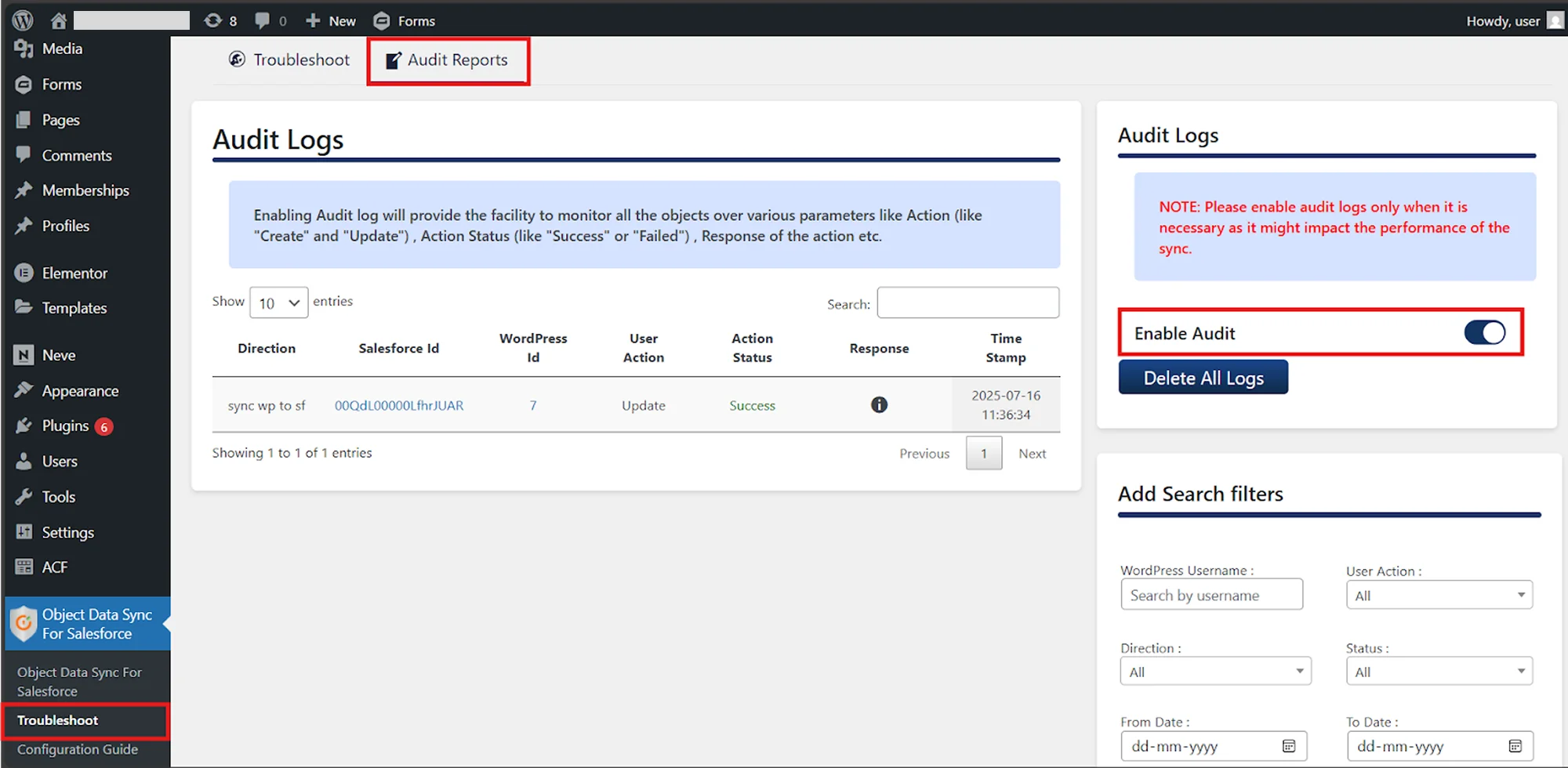Click the audit logs Search field
This screenshot has height=768, width=1568.
pos(967,303)
